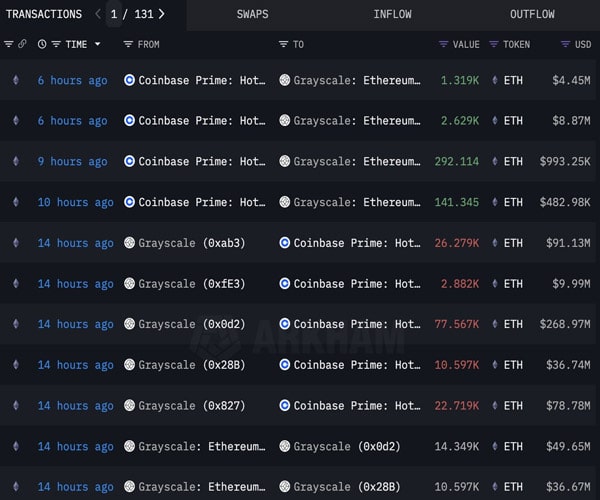Open Grayscale (0x0d2) recipient in 14.349K row
600x500 pixels.
point(347,446)
